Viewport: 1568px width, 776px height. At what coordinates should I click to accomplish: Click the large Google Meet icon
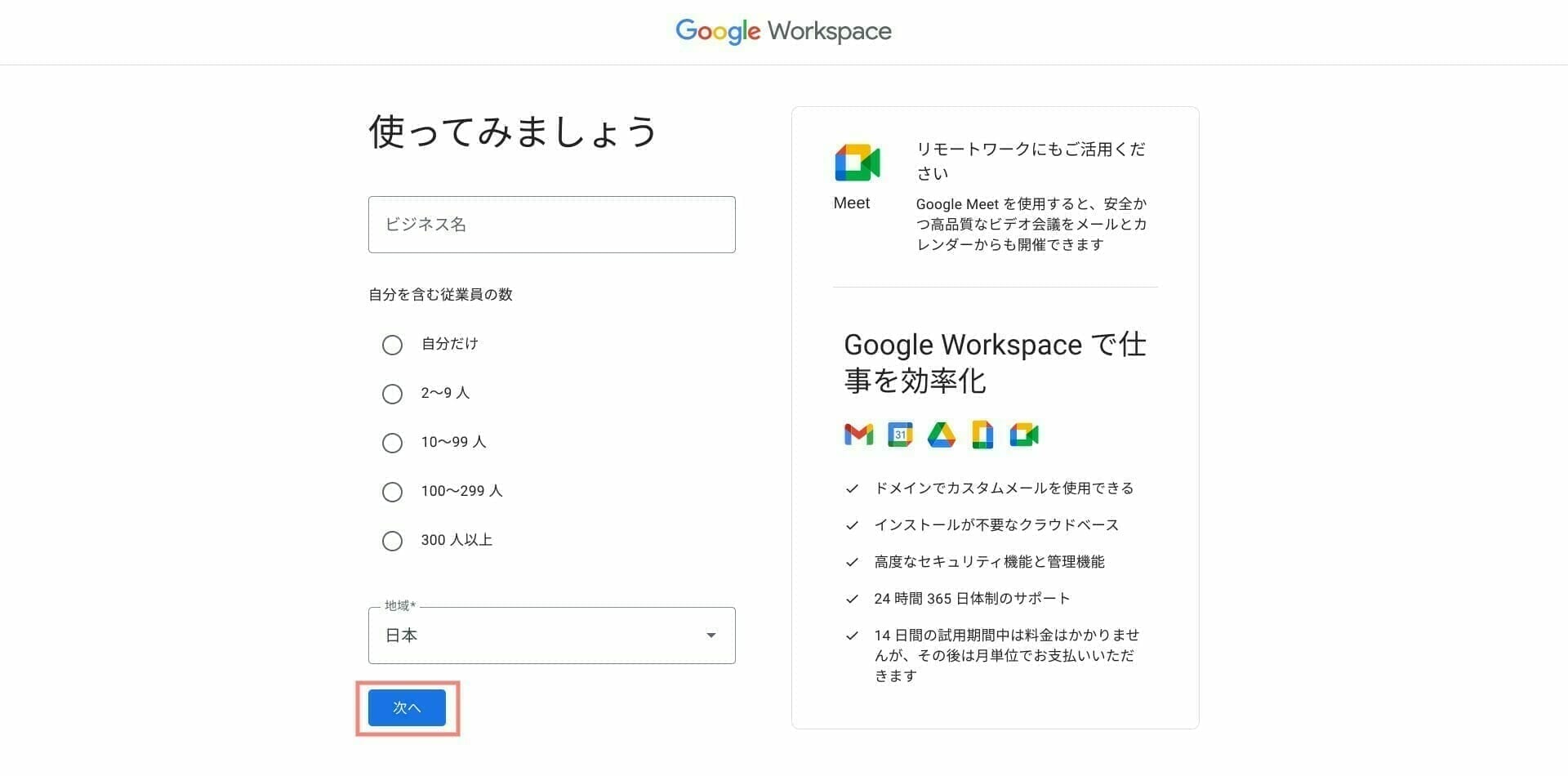pos(857,163)
